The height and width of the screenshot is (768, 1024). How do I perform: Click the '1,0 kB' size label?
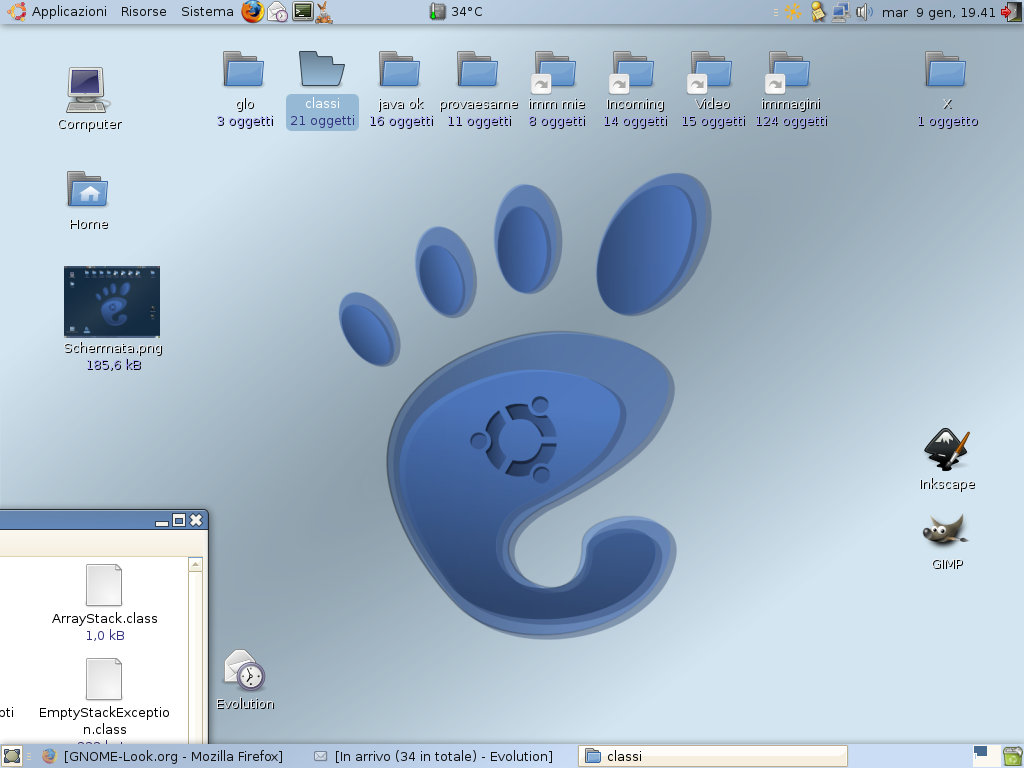coord(104,635)
